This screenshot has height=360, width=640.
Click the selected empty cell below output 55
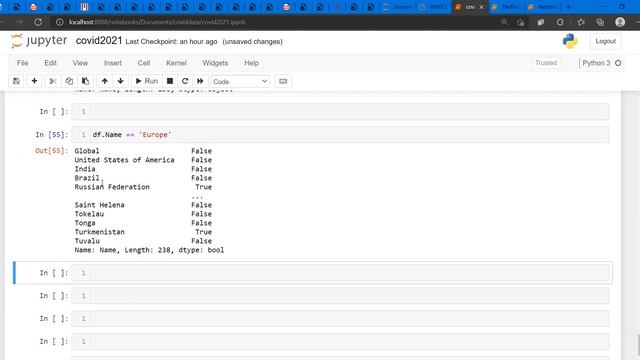pos(340,273)
